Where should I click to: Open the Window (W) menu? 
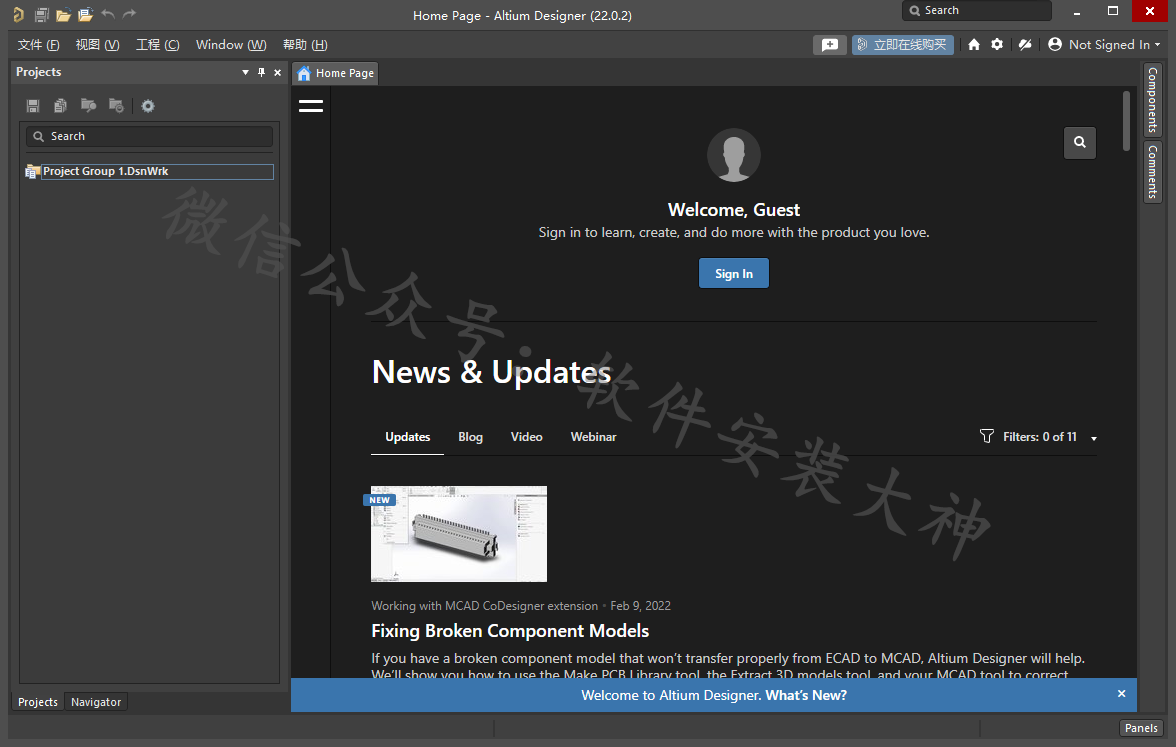coord(231,45)
